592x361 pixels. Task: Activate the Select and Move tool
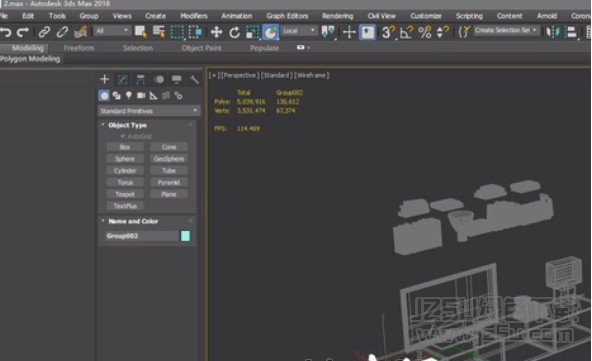tap(216, 32)
